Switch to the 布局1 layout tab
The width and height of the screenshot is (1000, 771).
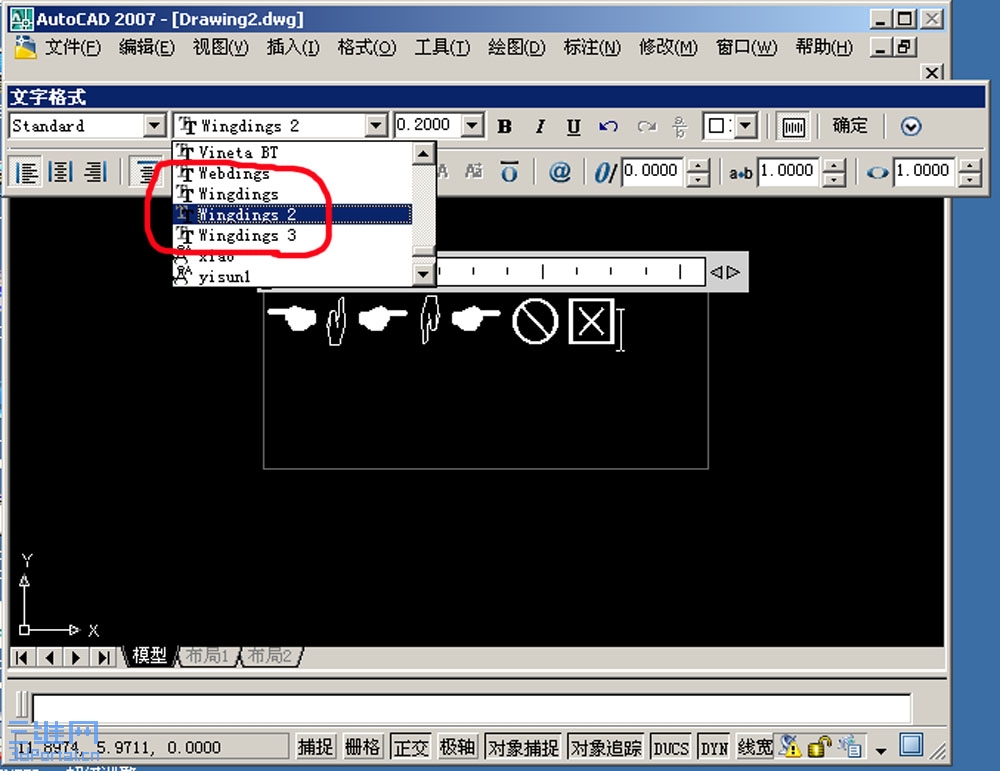point(207,656)
